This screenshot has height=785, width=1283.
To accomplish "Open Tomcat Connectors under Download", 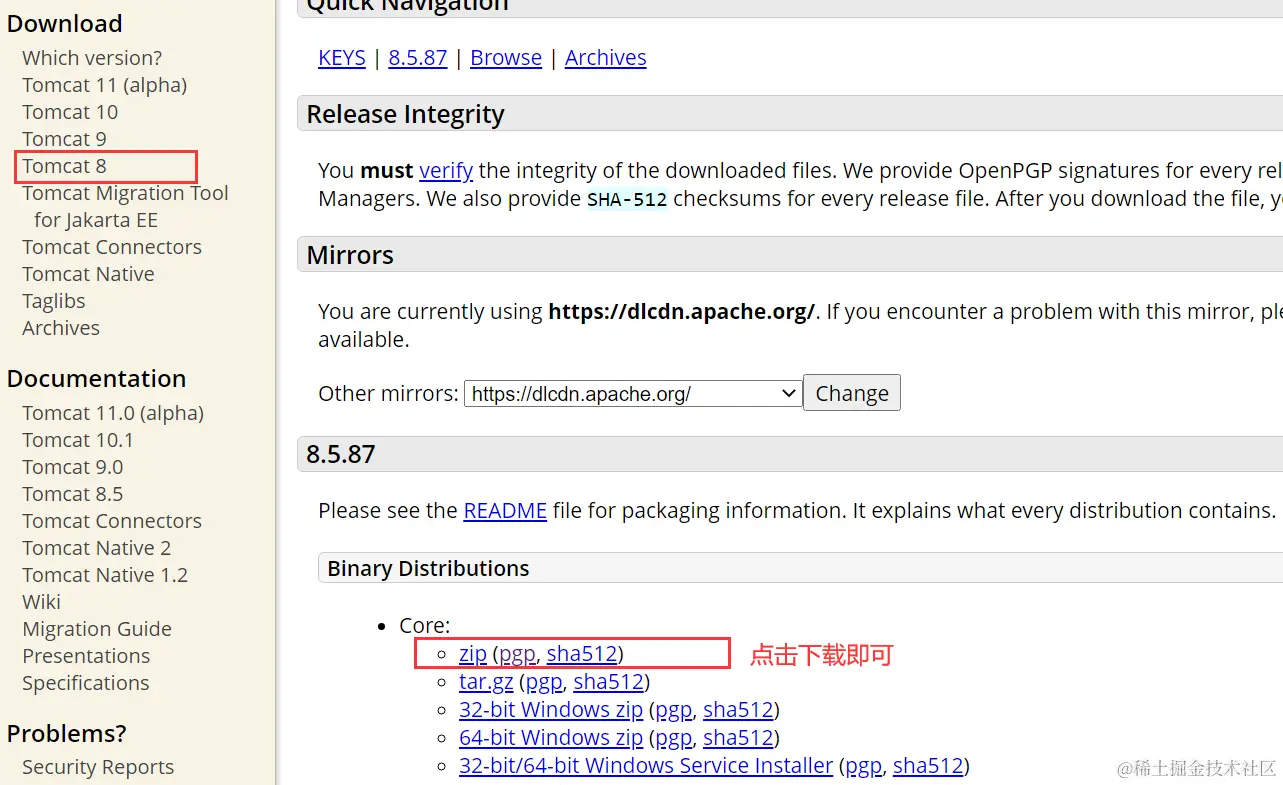I will [112, 247].
